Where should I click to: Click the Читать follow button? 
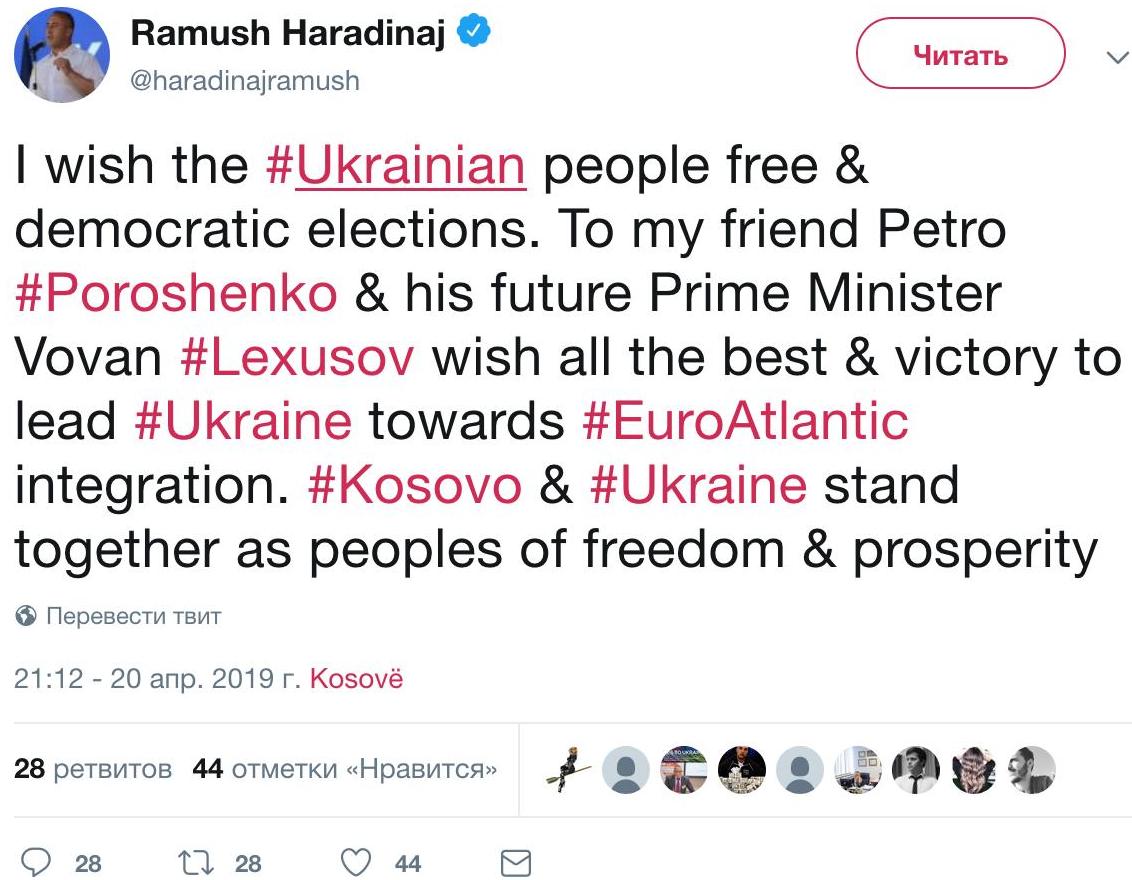(960, 53)
